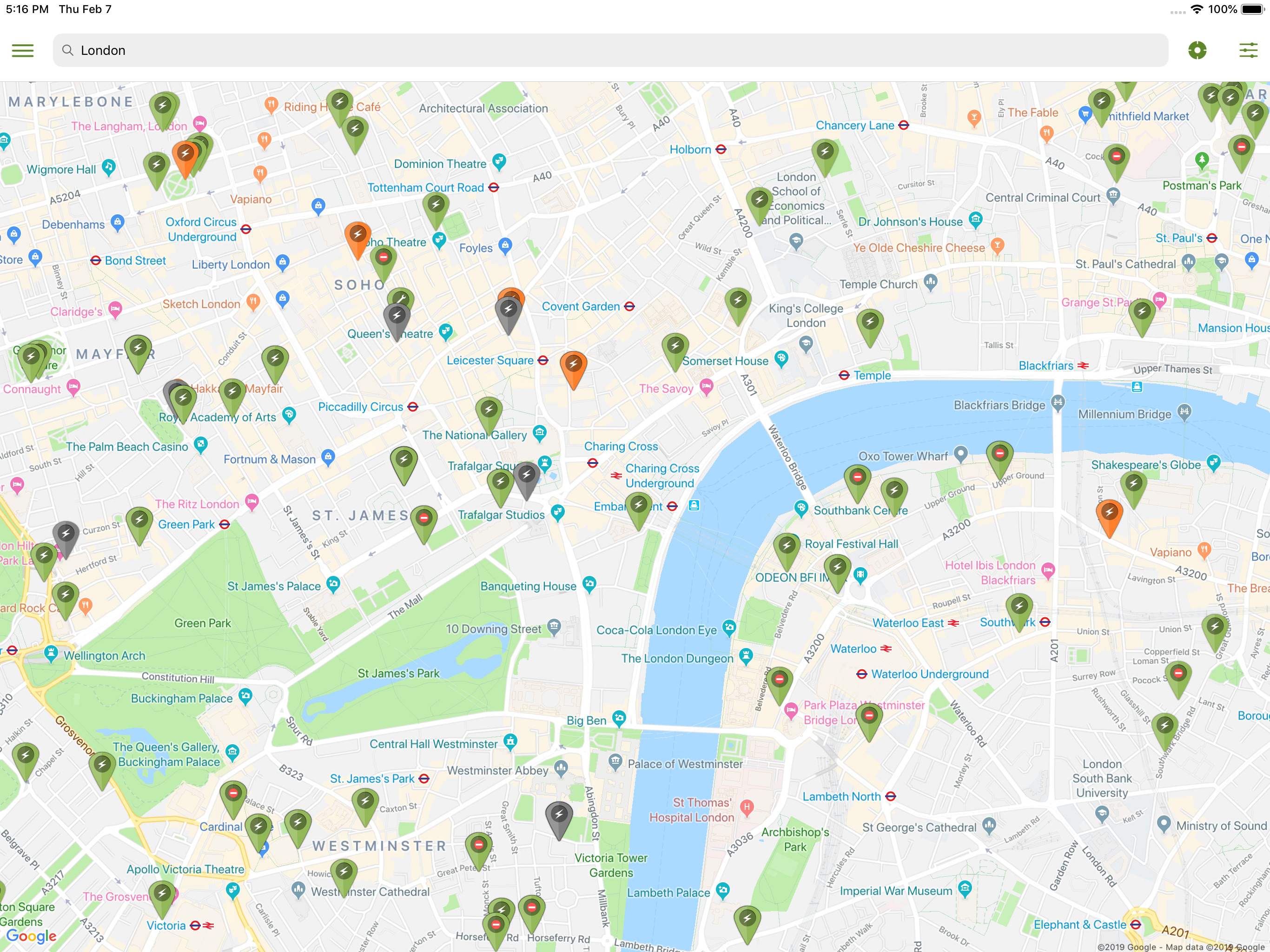Tap the Google logo on map

(31, 936)
